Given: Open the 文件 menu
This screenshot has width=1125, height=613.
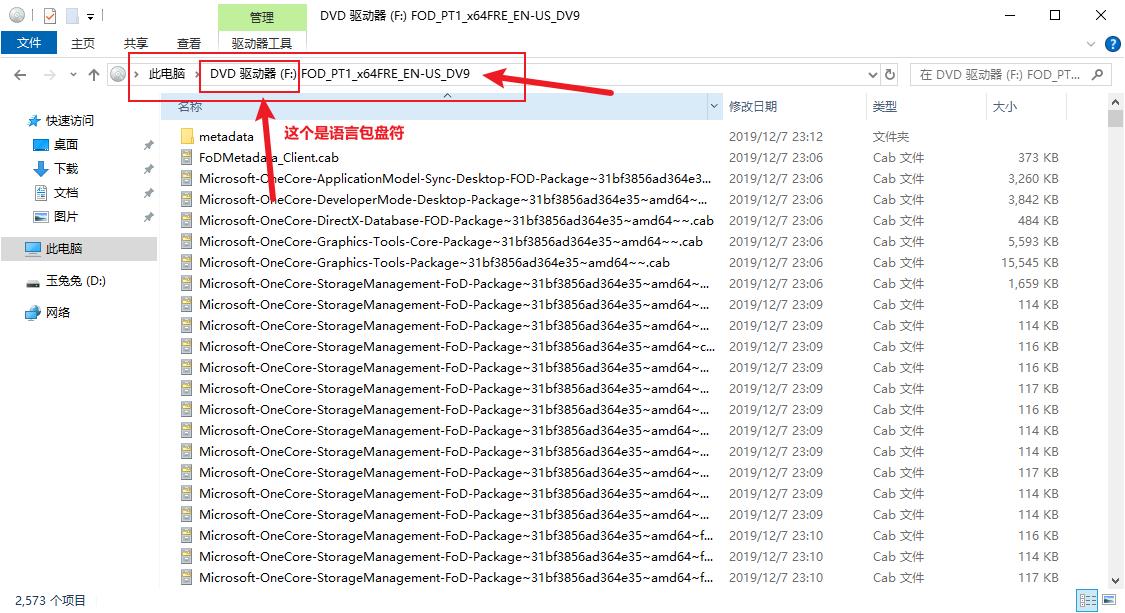Looking at the screenshot, I should click(30, 43).
